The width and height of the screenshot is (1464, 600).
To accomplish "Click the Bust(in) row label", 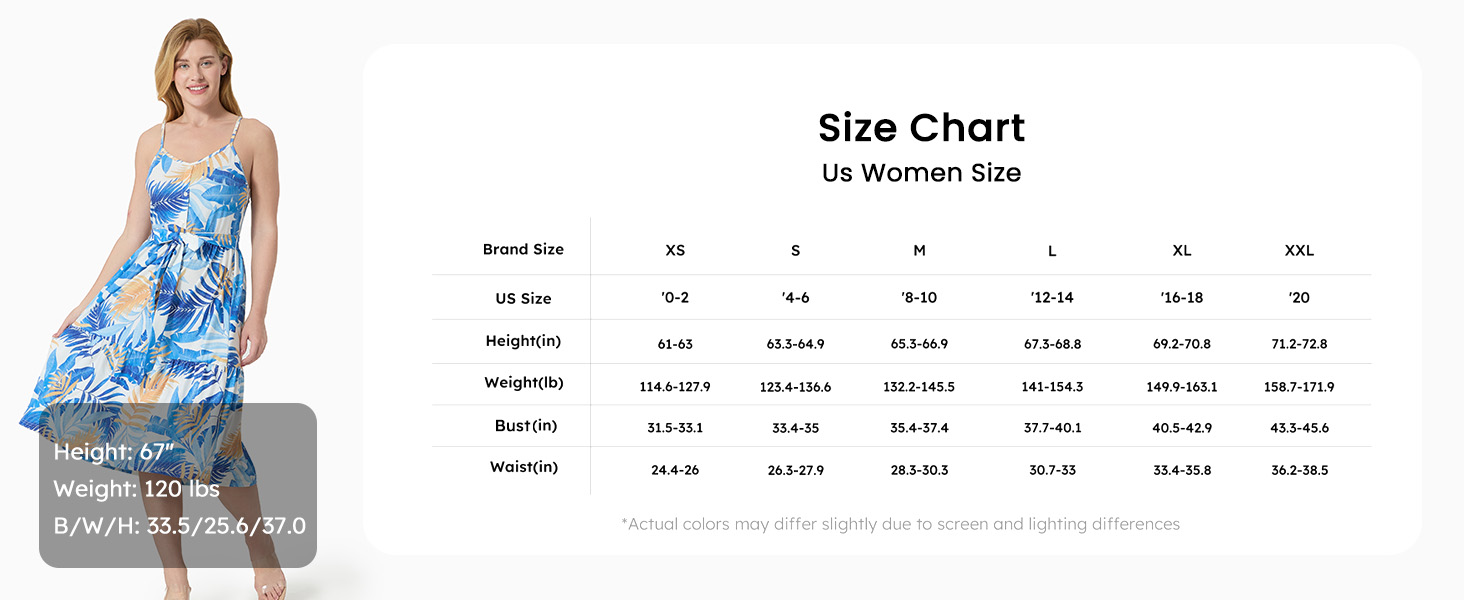I will (x=525, y=426).
